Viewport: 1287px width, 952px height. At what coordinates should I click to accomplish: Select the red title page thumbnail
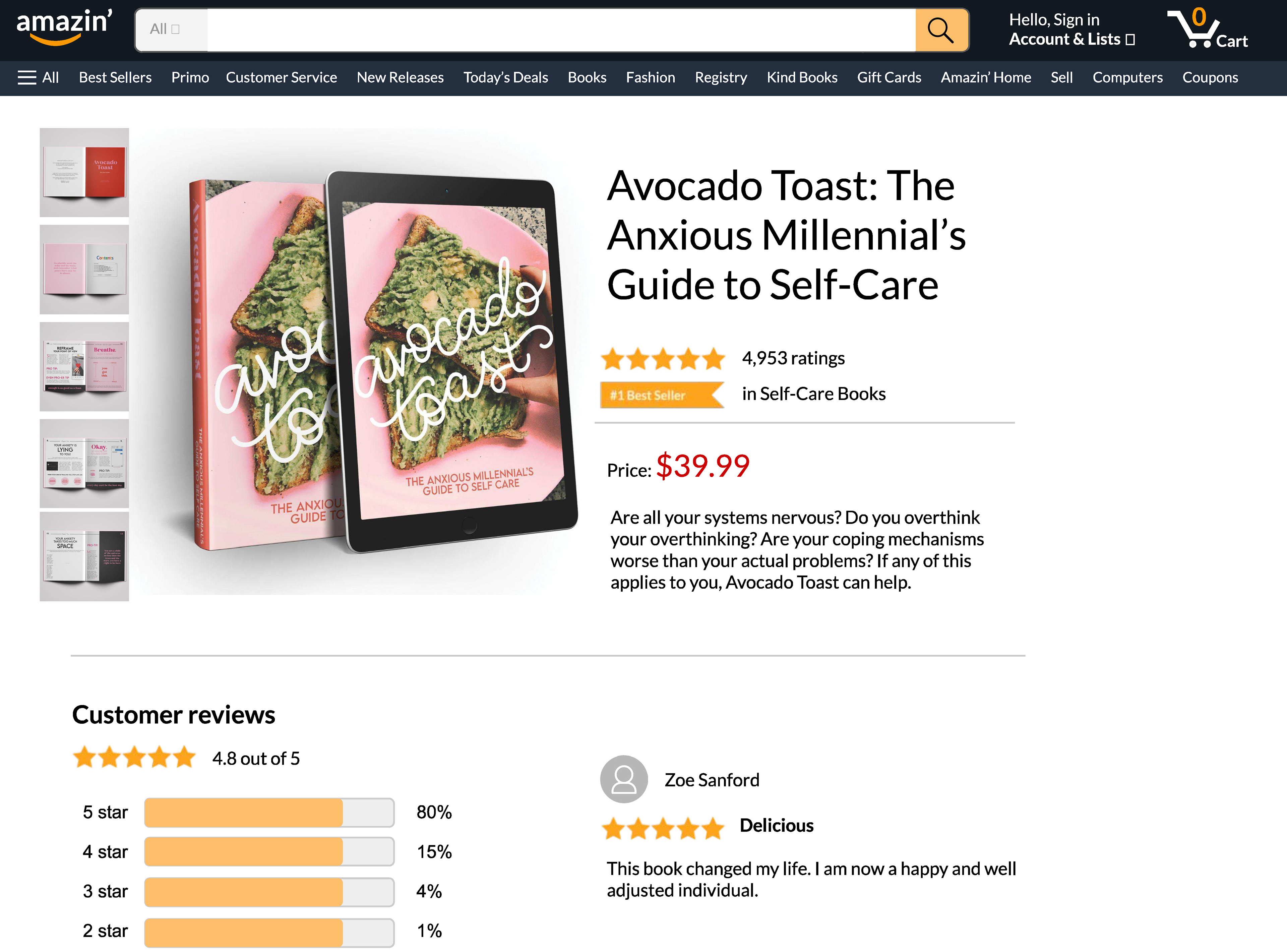click(x=84, y=172)
